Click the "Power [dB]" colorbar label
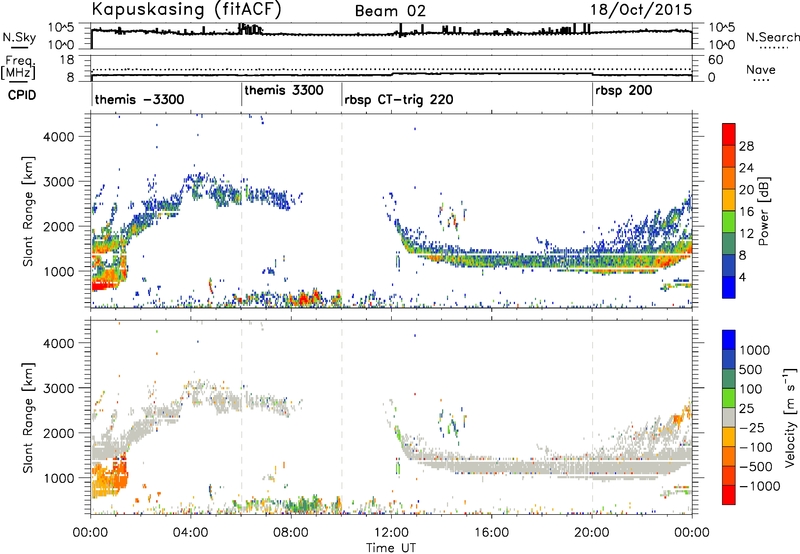This screenshot has width=800, height=554. point(764,211)
